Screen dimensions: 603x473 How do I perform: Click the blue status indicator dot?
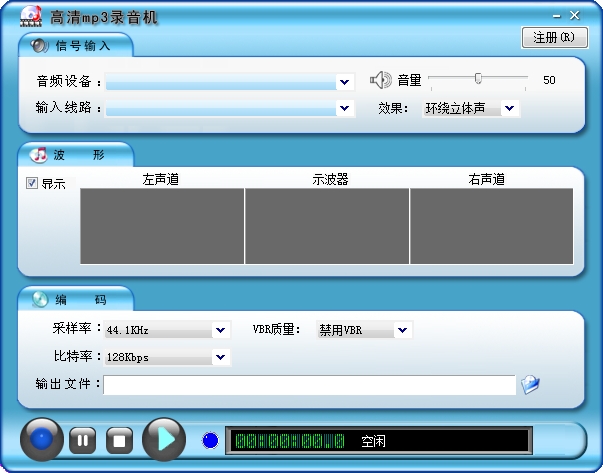[x=210, y=440]
